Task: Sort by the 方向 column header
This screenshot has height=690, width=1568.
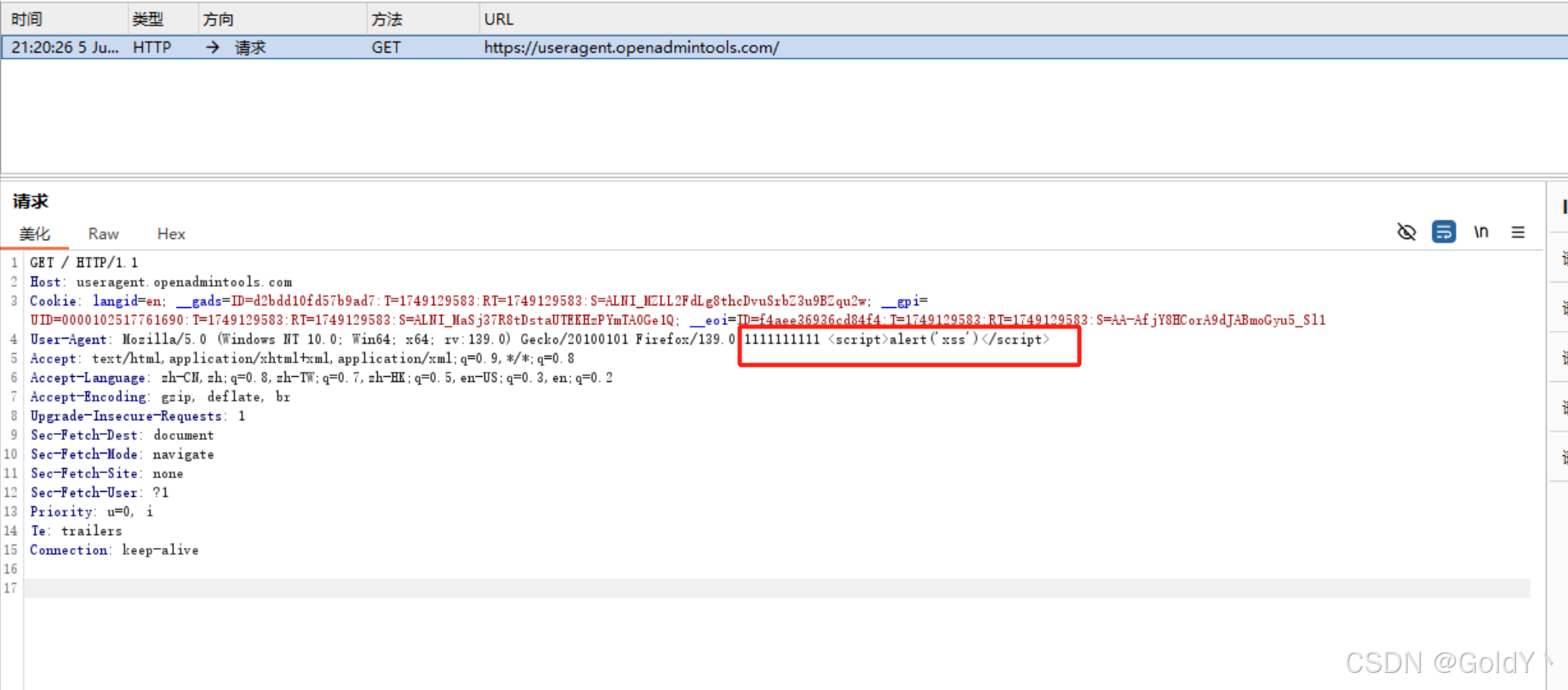Action: pos(283,19)
